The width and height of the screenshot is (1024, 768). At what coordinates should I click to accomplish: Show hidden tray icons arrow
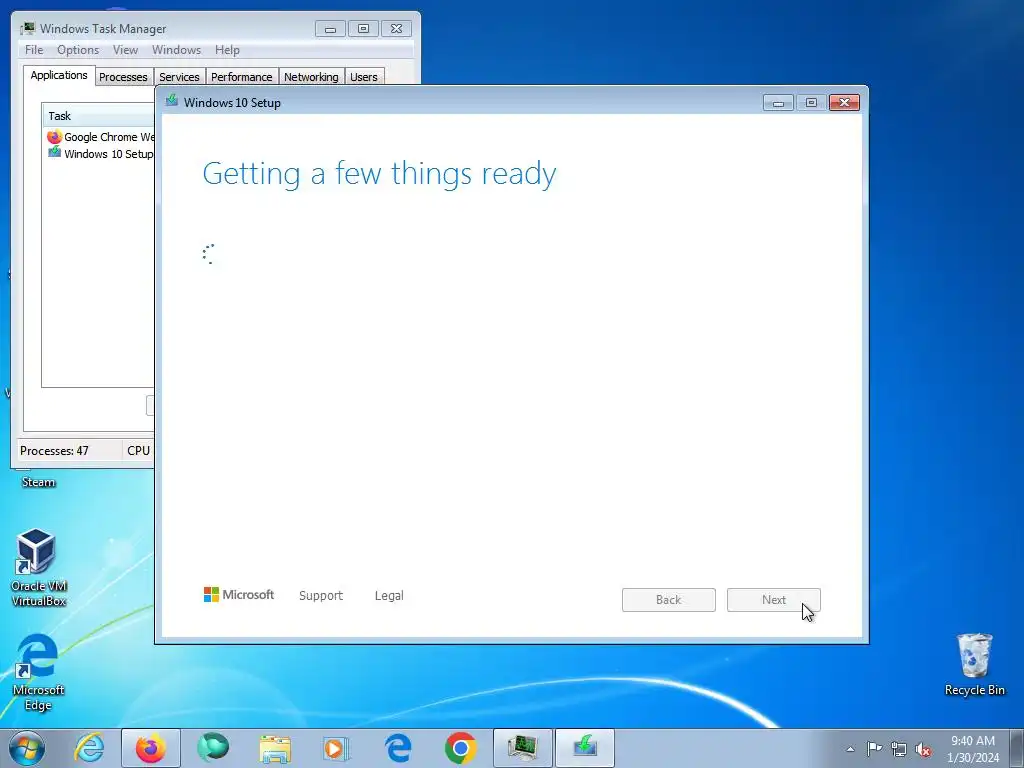[x=850, y=749]
